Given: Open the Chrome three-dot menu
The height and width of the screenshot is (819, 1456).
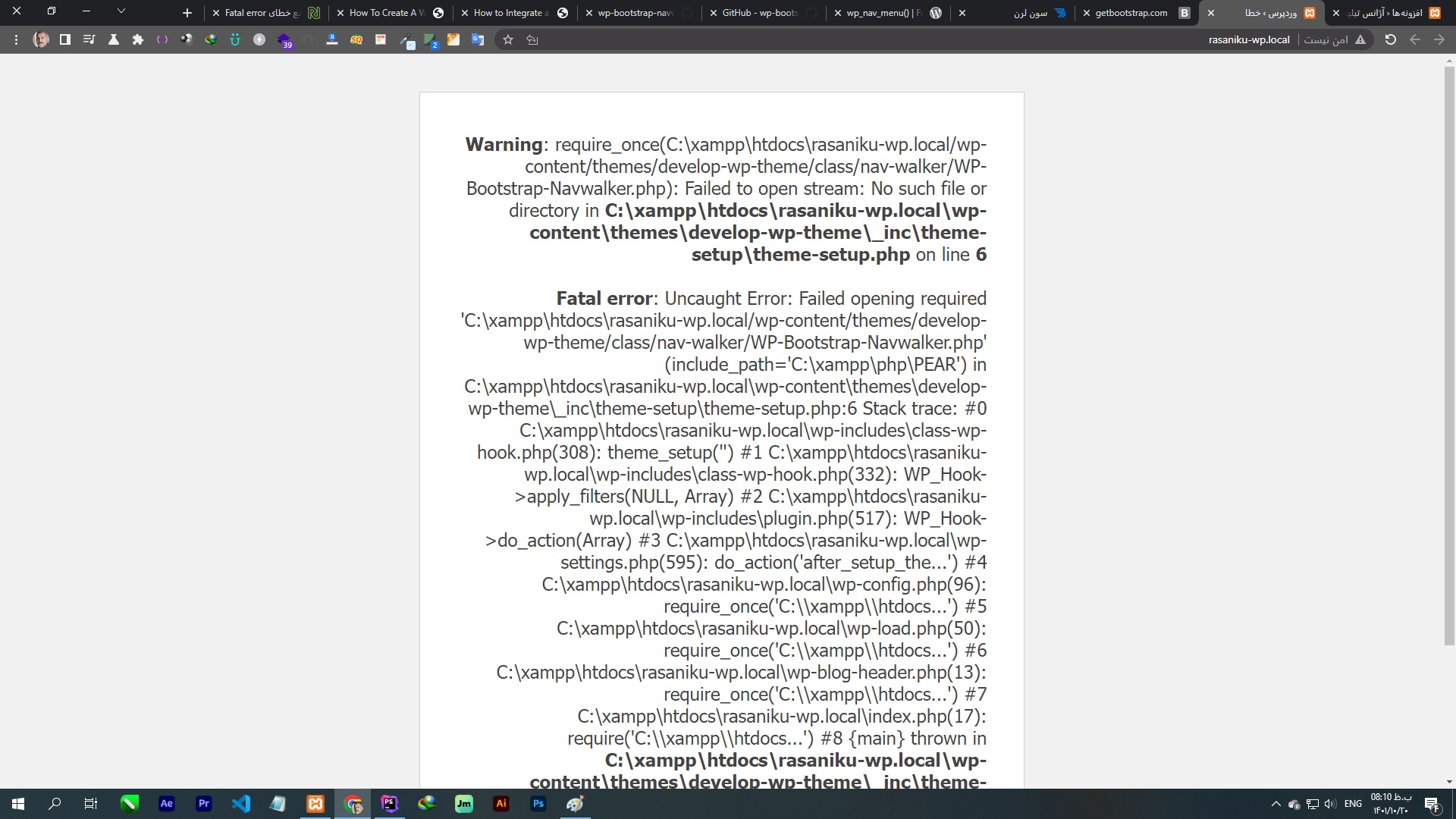Looking at the screenshot, I should coord(16,39).
